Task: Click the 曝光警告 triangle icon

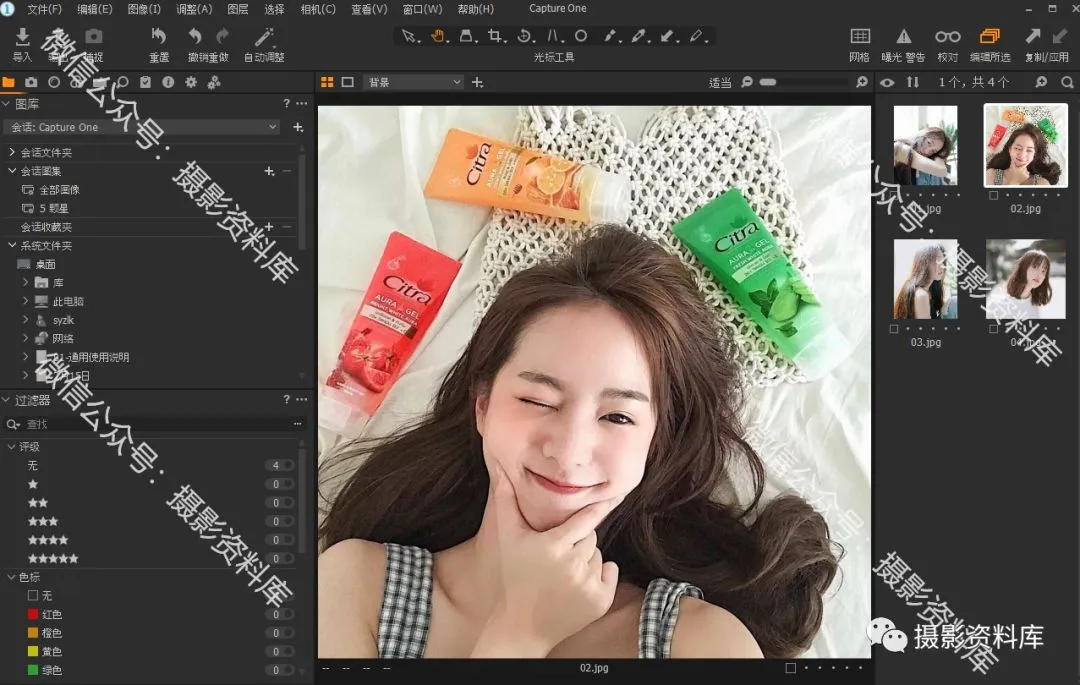Action: (903, 37)
